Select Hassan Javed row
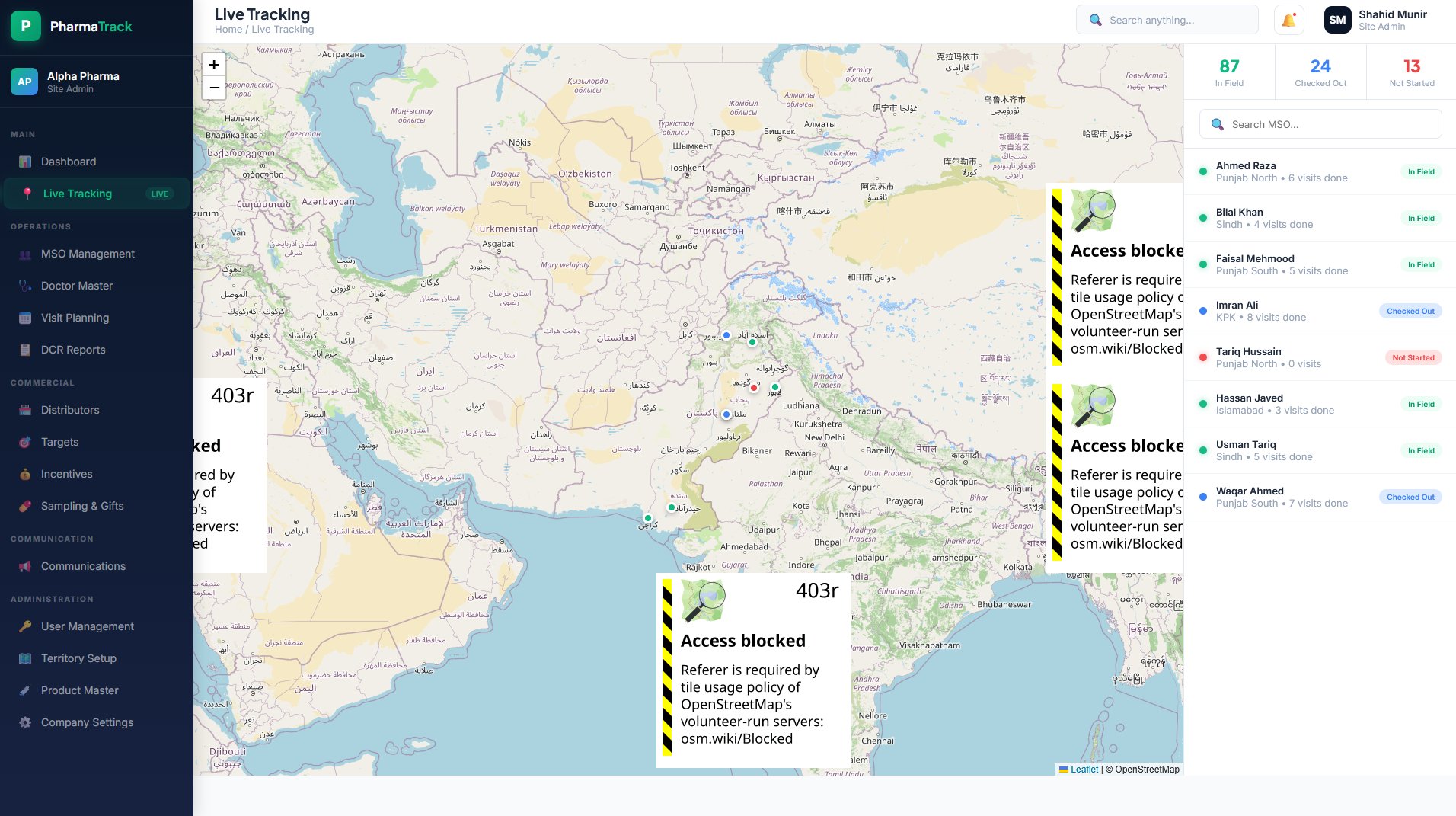This screenshot has height=816, width=1456. pos(1320,405)
